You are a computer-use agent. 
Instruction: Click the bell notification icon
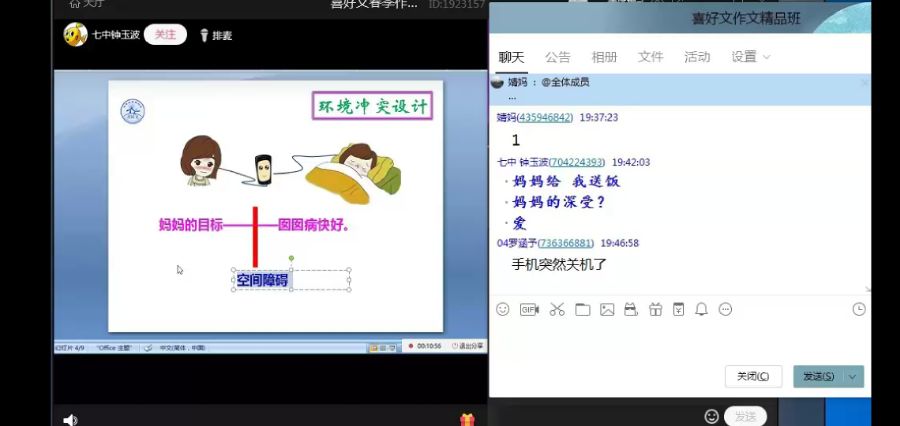(x=701, y=310)
